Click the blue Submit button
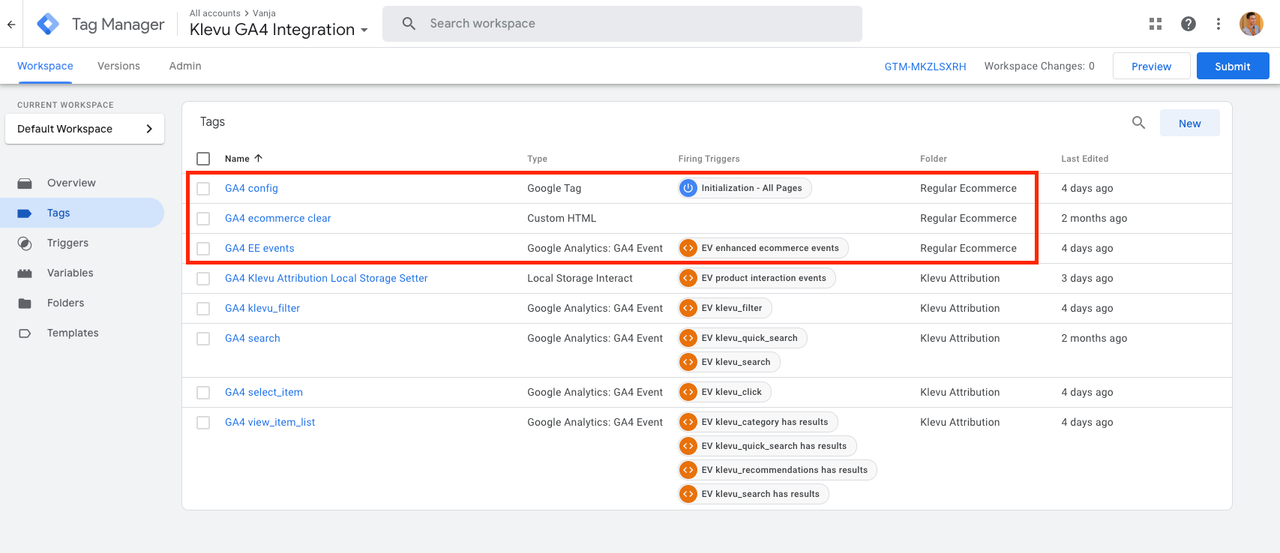 [x=1233, y=66]
